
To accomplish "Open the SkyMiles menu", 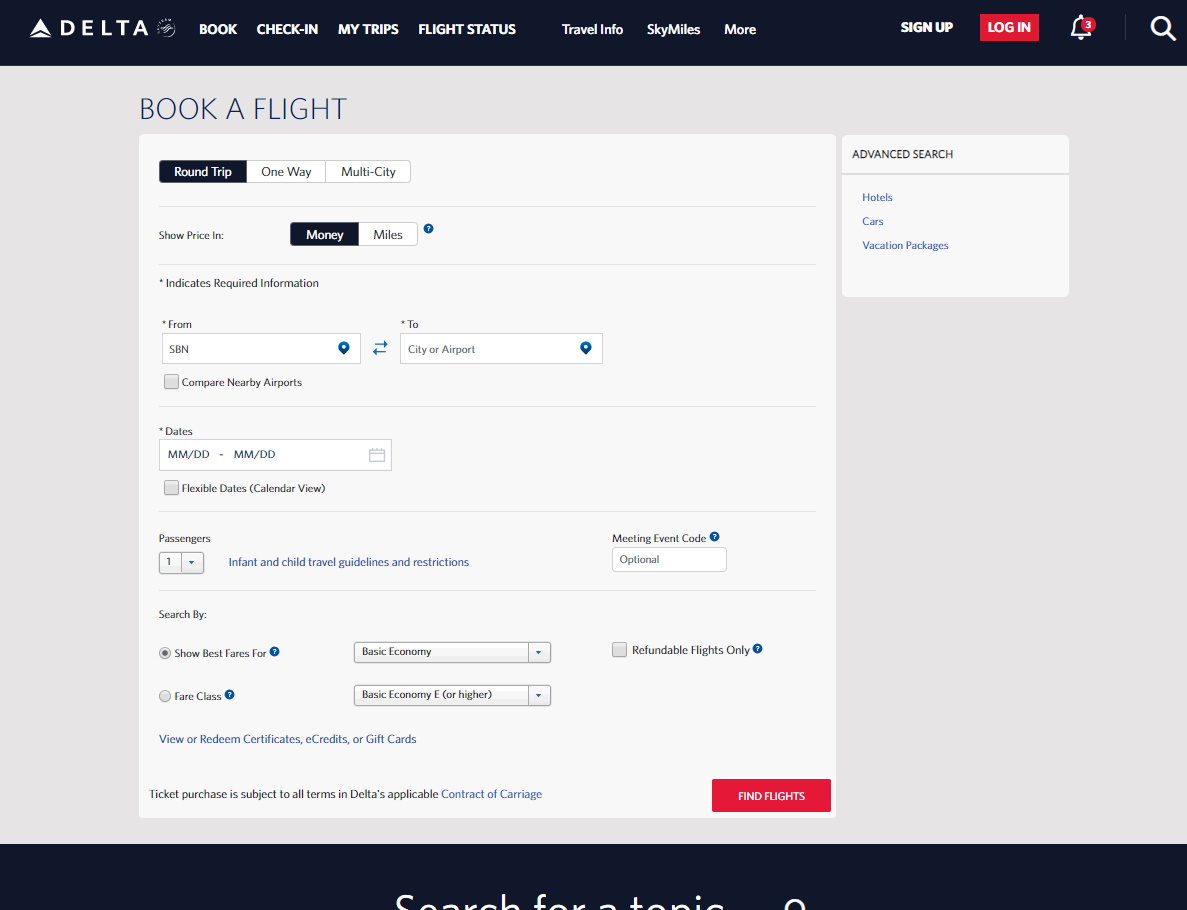I will pos(673,30).
